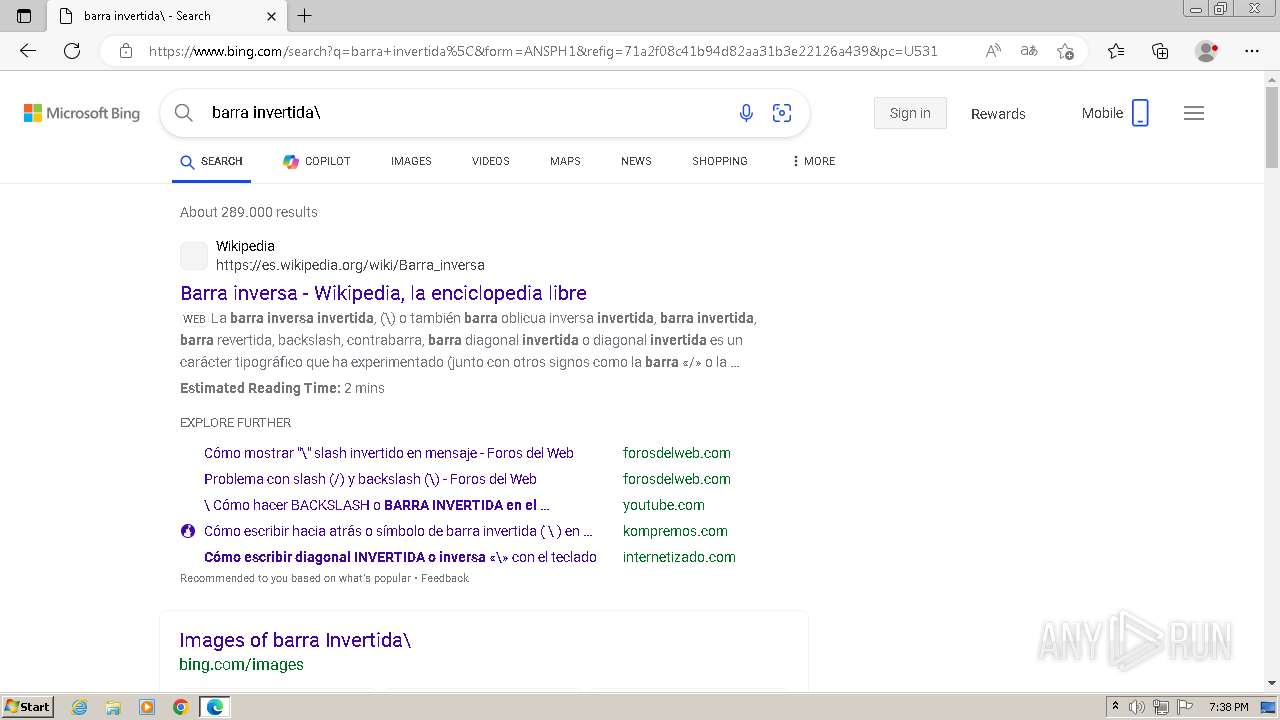Focus the Bing search box text
This screenshot has width=1280, height=720.
tap(266, 113)
